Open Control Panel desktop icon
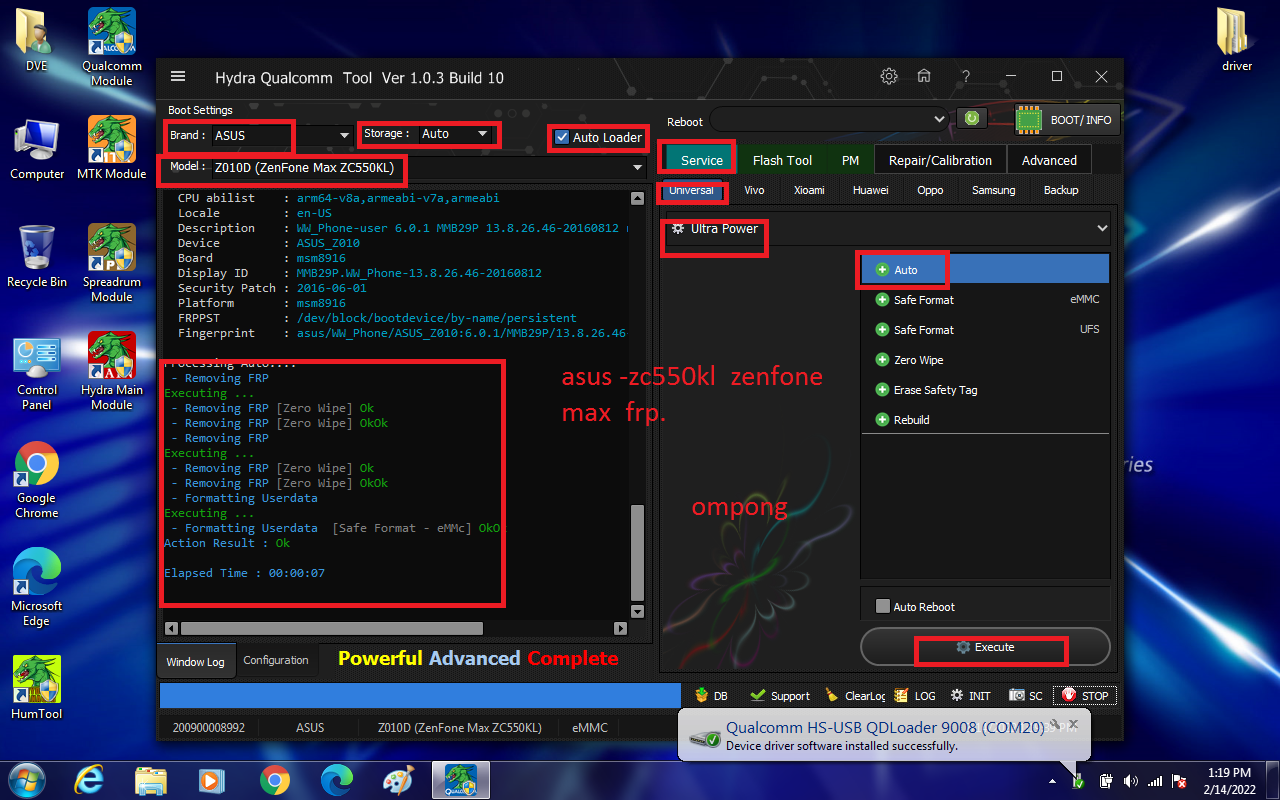 (37, 374)
